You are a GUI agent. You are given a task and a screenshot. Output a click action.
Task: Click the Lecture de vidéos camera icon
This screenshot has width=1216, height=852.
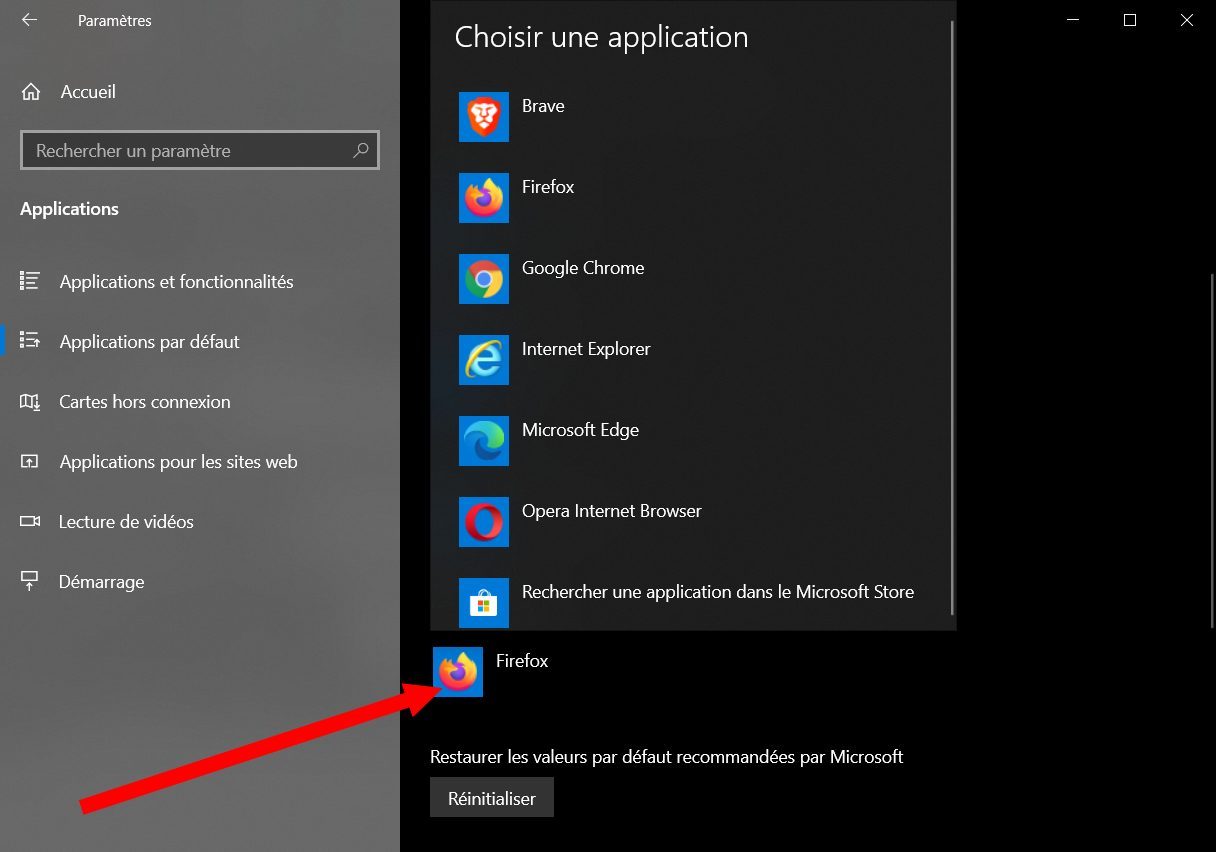tap(30, 521)
